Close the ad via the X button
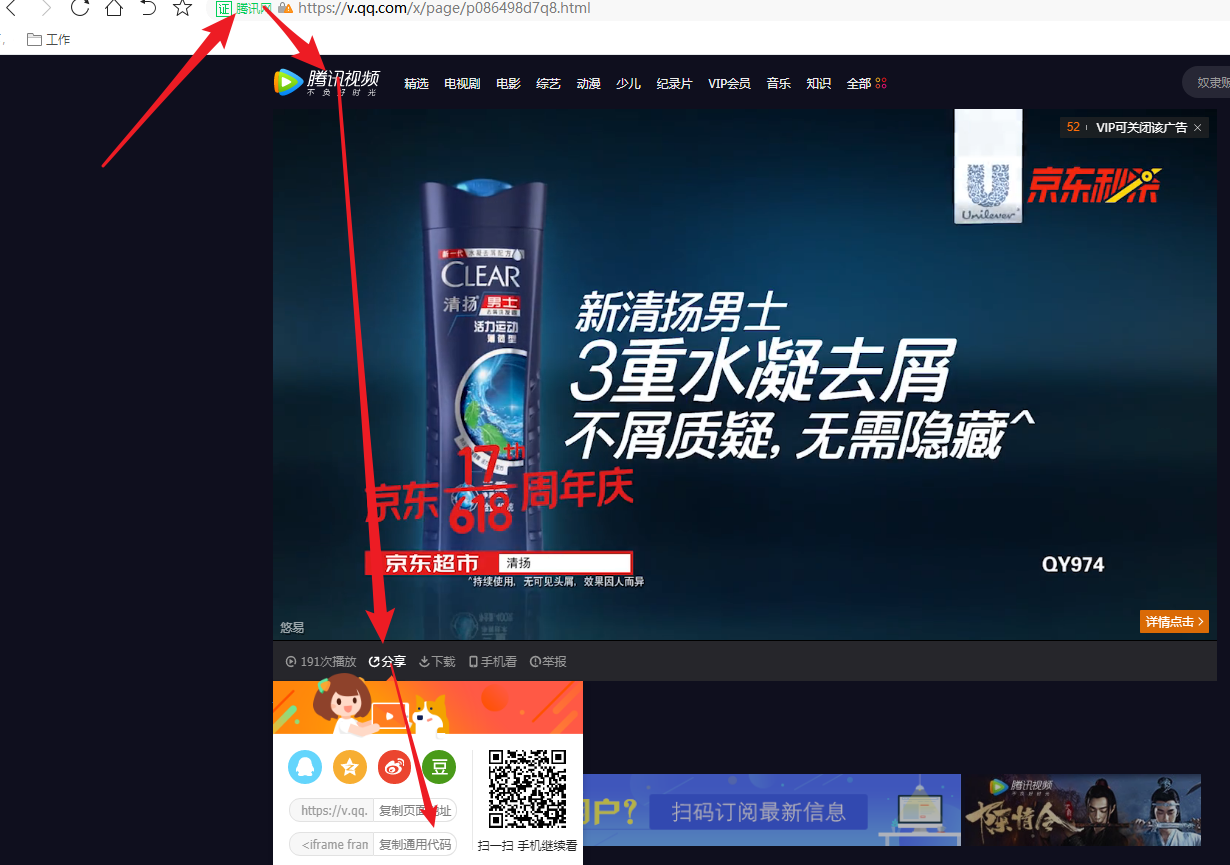The width and height of the screenshot is (1230, 865). point(1197,128)
